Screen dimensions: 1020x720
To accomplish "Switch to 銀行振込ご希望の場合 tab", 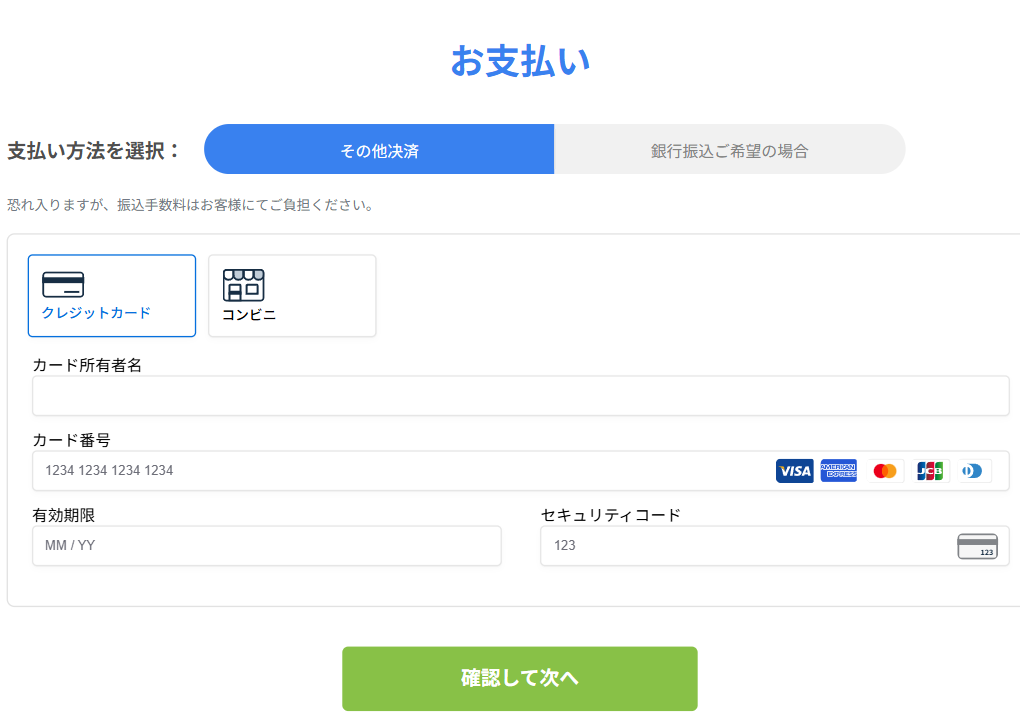I will [x=729, y=150].
